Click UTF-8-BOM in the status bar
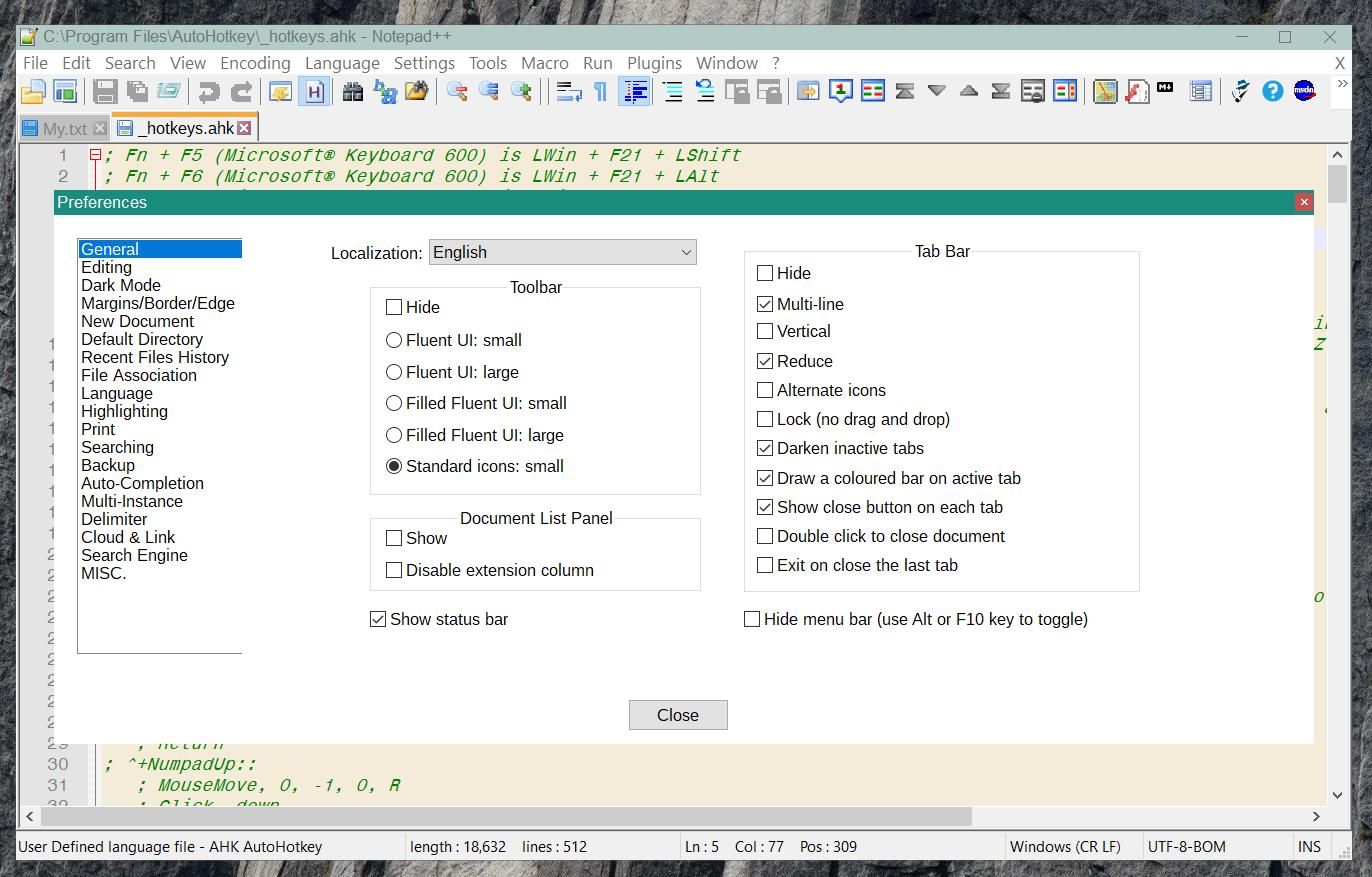This screenshot has height=877, width=1372. 1187,846
